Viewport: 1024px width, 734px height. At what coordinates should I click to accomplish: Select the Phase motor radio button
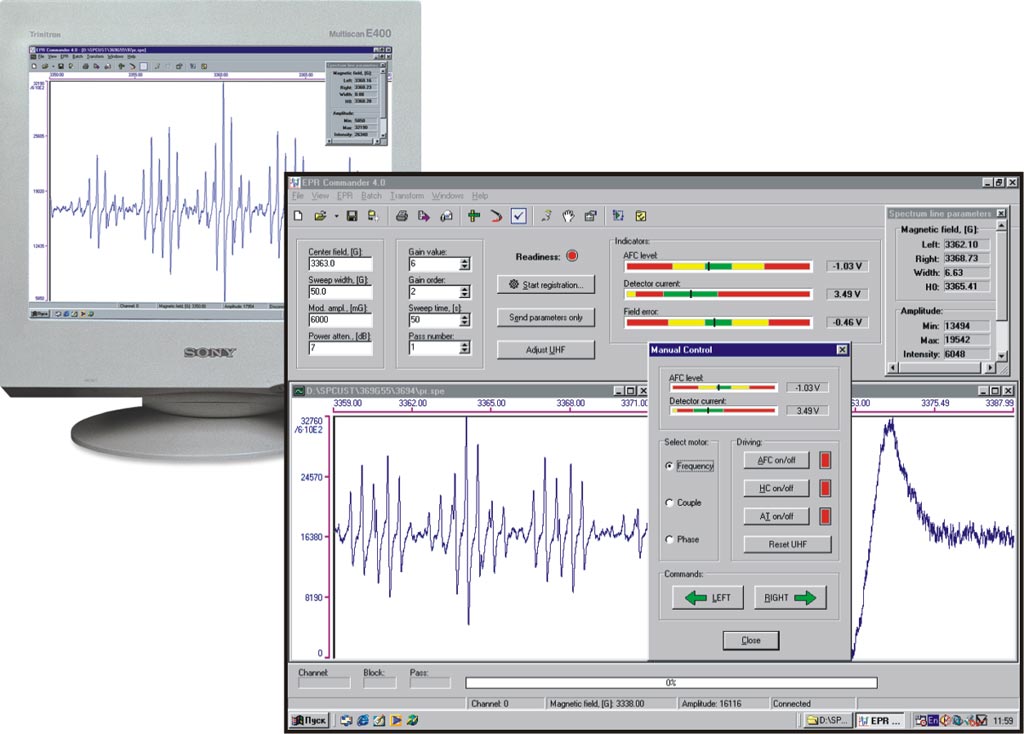point(669,539)
